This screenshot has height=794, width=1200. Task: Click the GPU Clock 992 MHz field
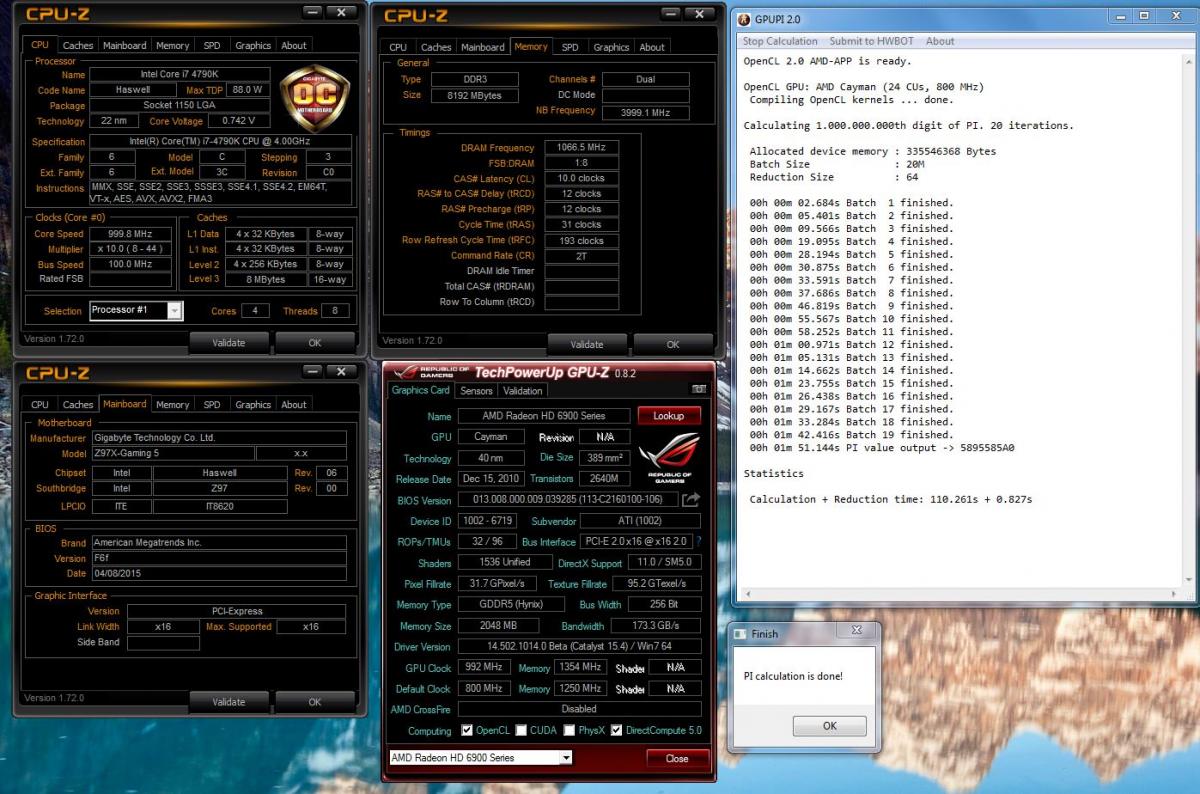[x=485, y=667]
